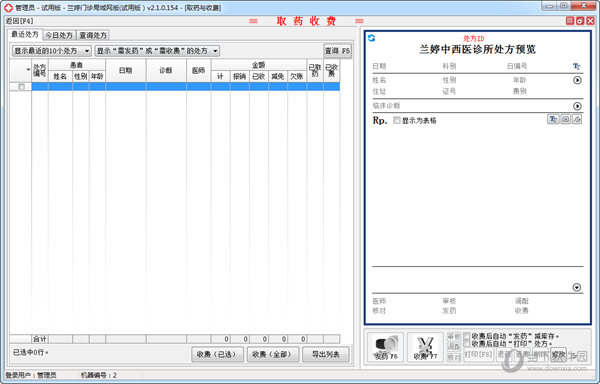This screenshot has width=600, height=384.
Task: Click the 合计 totals row label
Action: [40, 339]
